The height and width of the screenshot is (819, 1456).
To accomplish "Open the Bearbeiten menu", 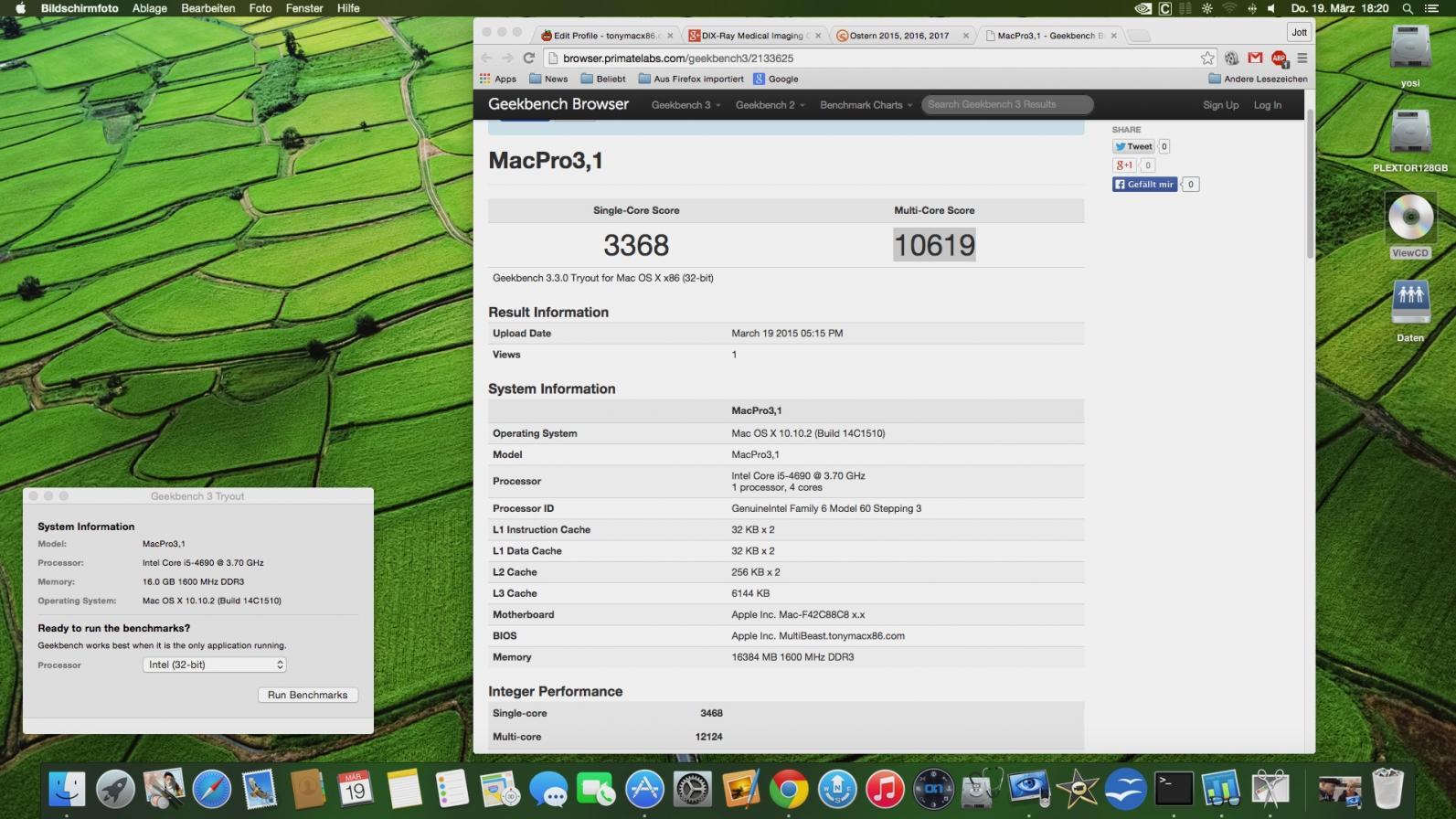I will pyautogui.click(x=208, y=8).
